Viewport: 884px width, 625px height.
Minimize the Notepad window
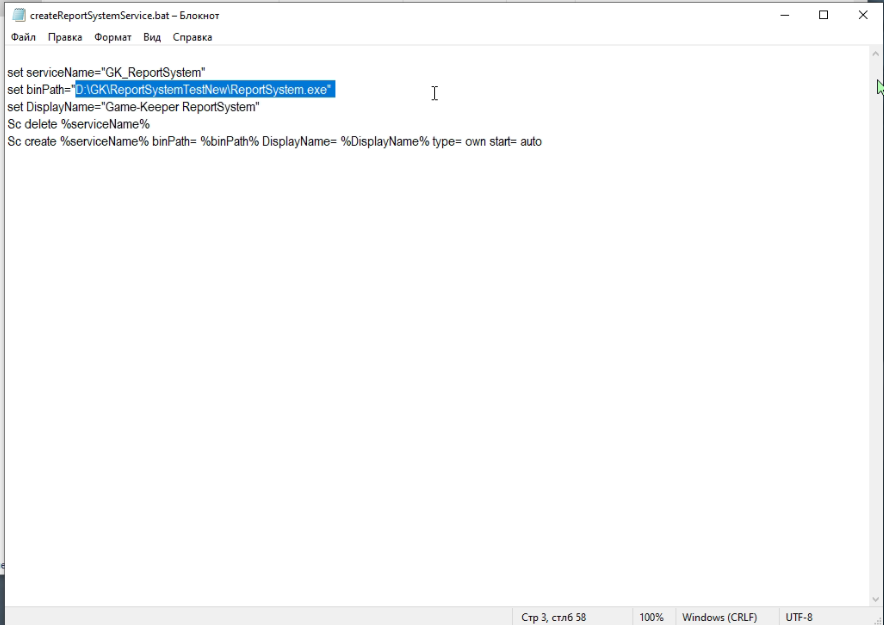coord(784,15)
